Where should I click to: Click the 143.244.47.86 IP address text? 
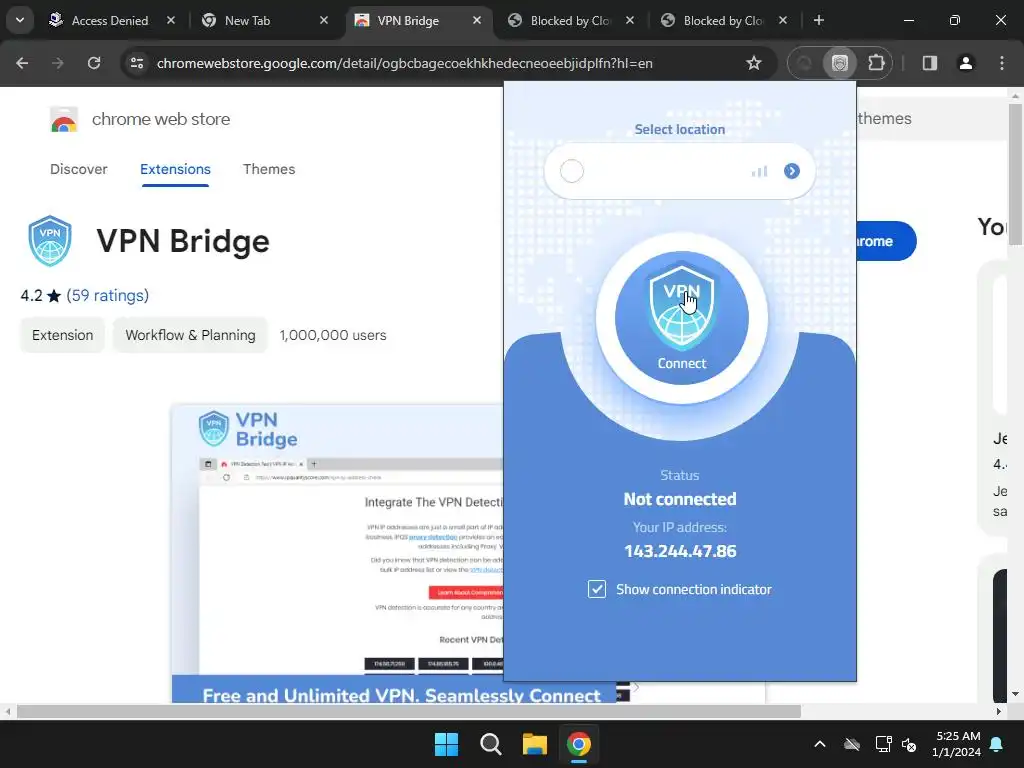point(680,551)
